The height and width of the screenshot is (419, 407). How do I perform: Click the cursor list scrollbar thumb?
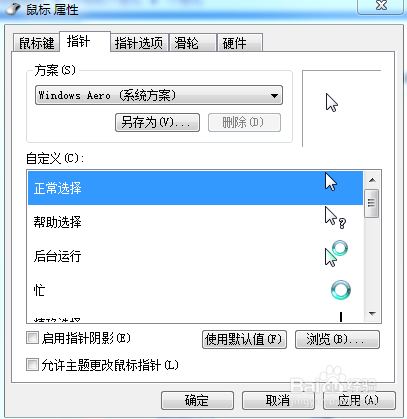click(372, 203)
